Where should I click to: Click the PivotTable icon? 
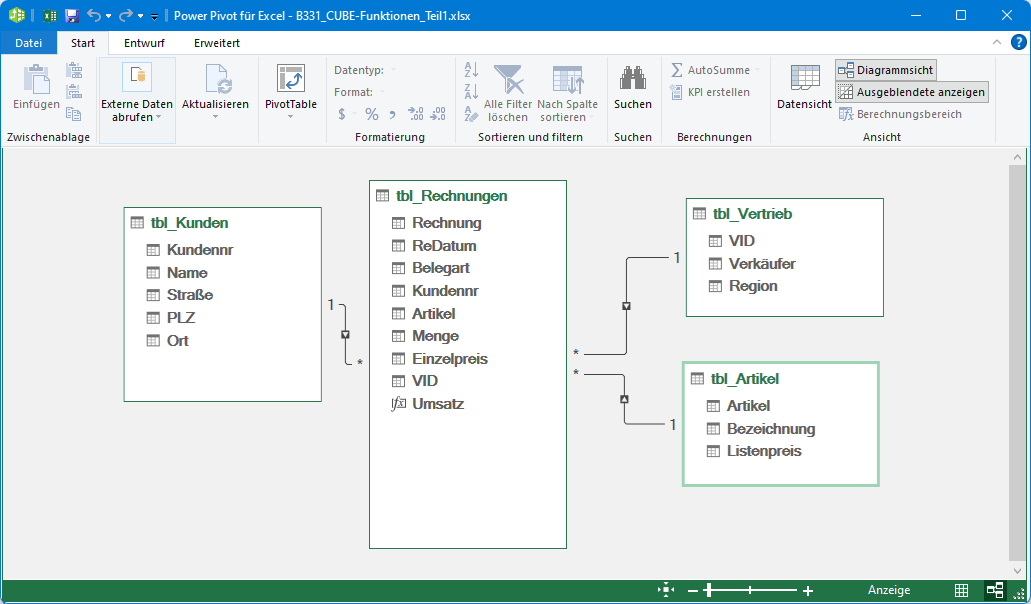tap(290, 80)
